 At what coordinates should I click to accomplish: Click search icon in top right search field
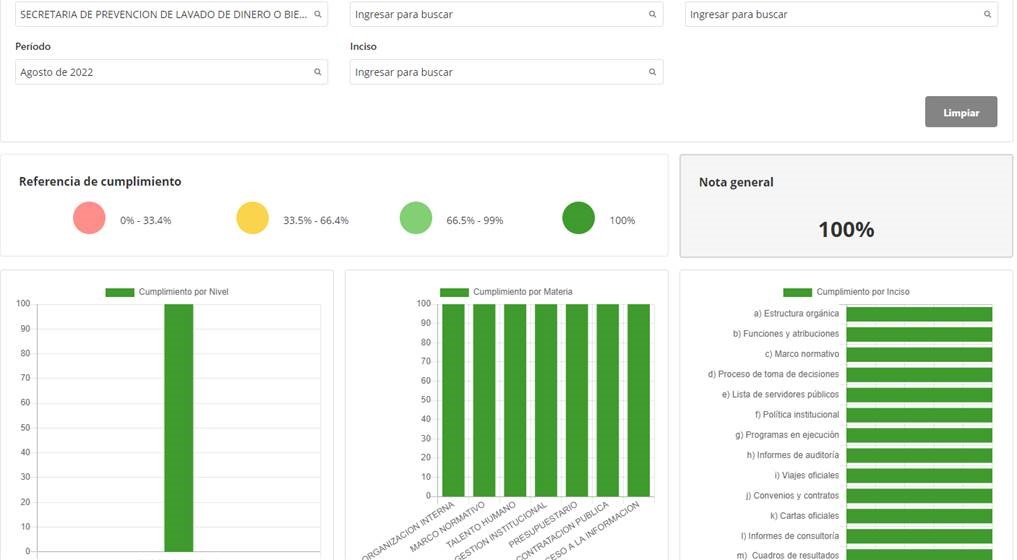coord(987,14)
